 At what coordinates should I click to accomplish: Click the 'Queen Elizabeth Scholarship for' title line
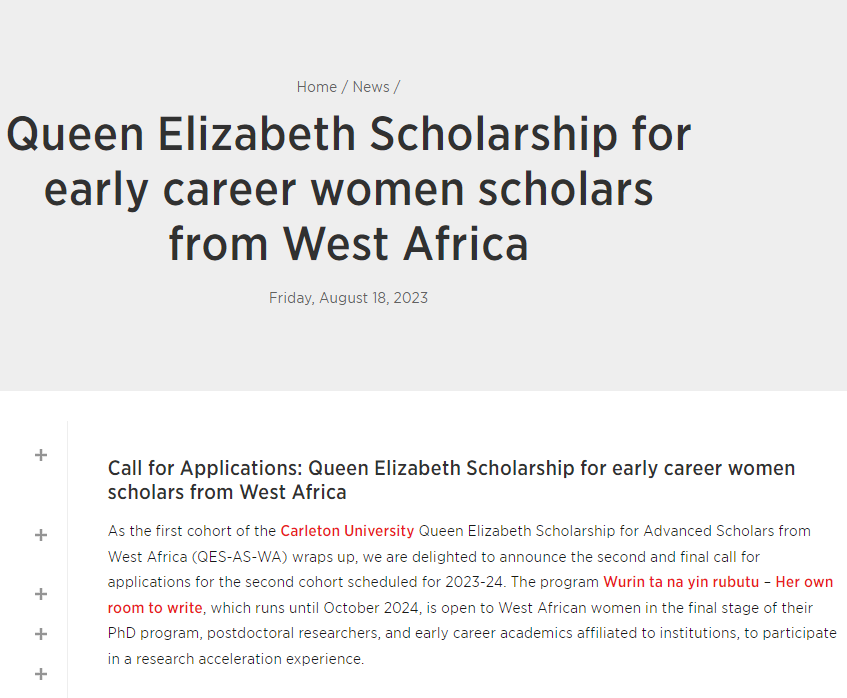[x=348, y=135]
